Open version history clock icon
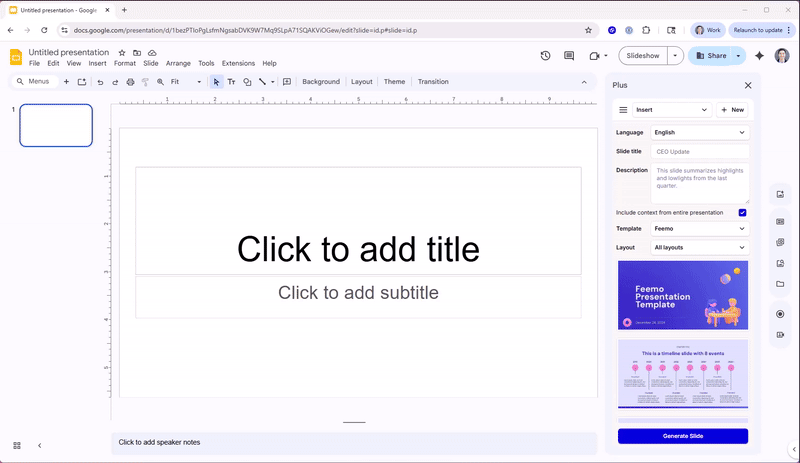The width and height of the screenshot is (800, 463). click(x=545, y=56)
